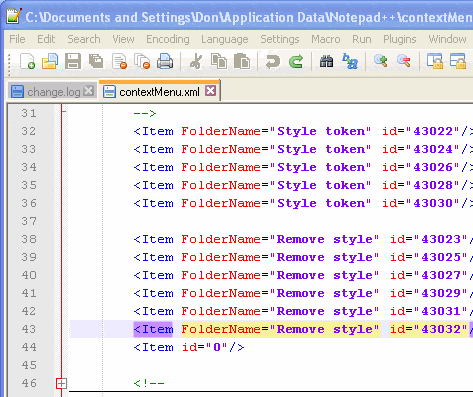
Task: Close the change.log tab
Action: click(x=88, y=90)
